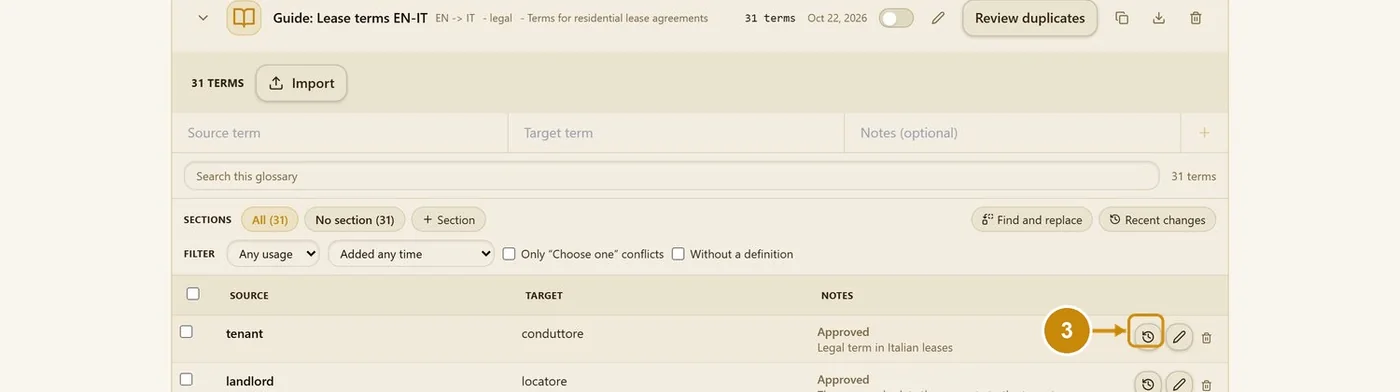Add new term with the plus icon
The image size is (1400, 392).
[x=1204, y=132]
